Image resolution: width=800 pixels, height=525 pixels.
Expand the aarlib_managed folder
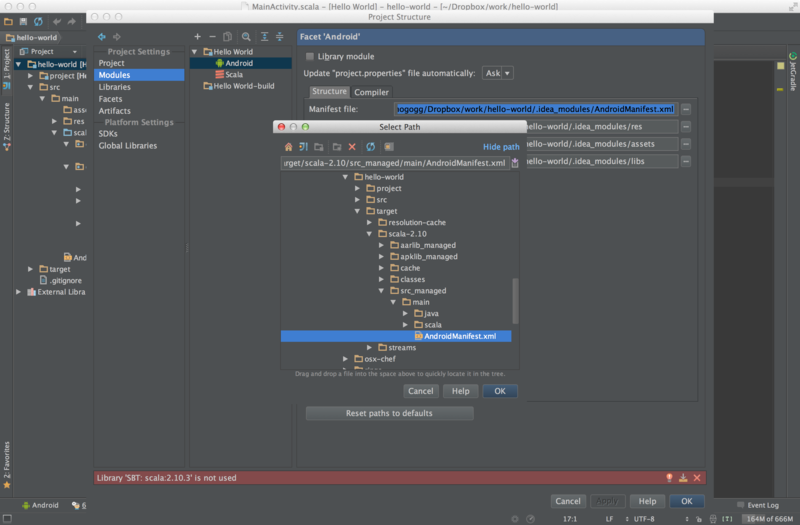tap(381, 245)
